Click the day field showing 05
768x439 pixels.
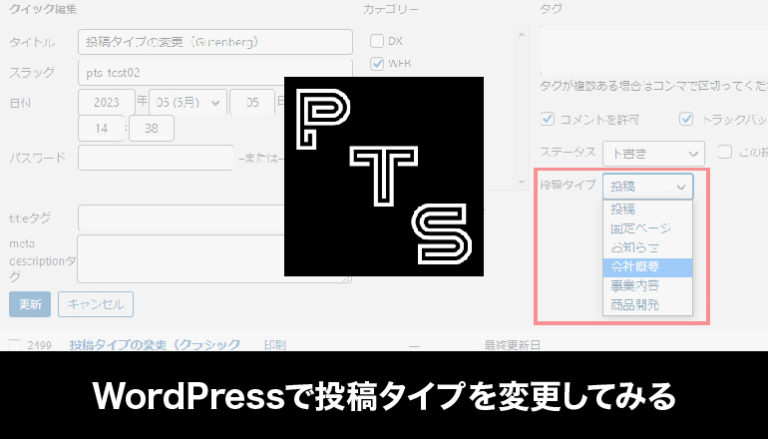(252, 102)
